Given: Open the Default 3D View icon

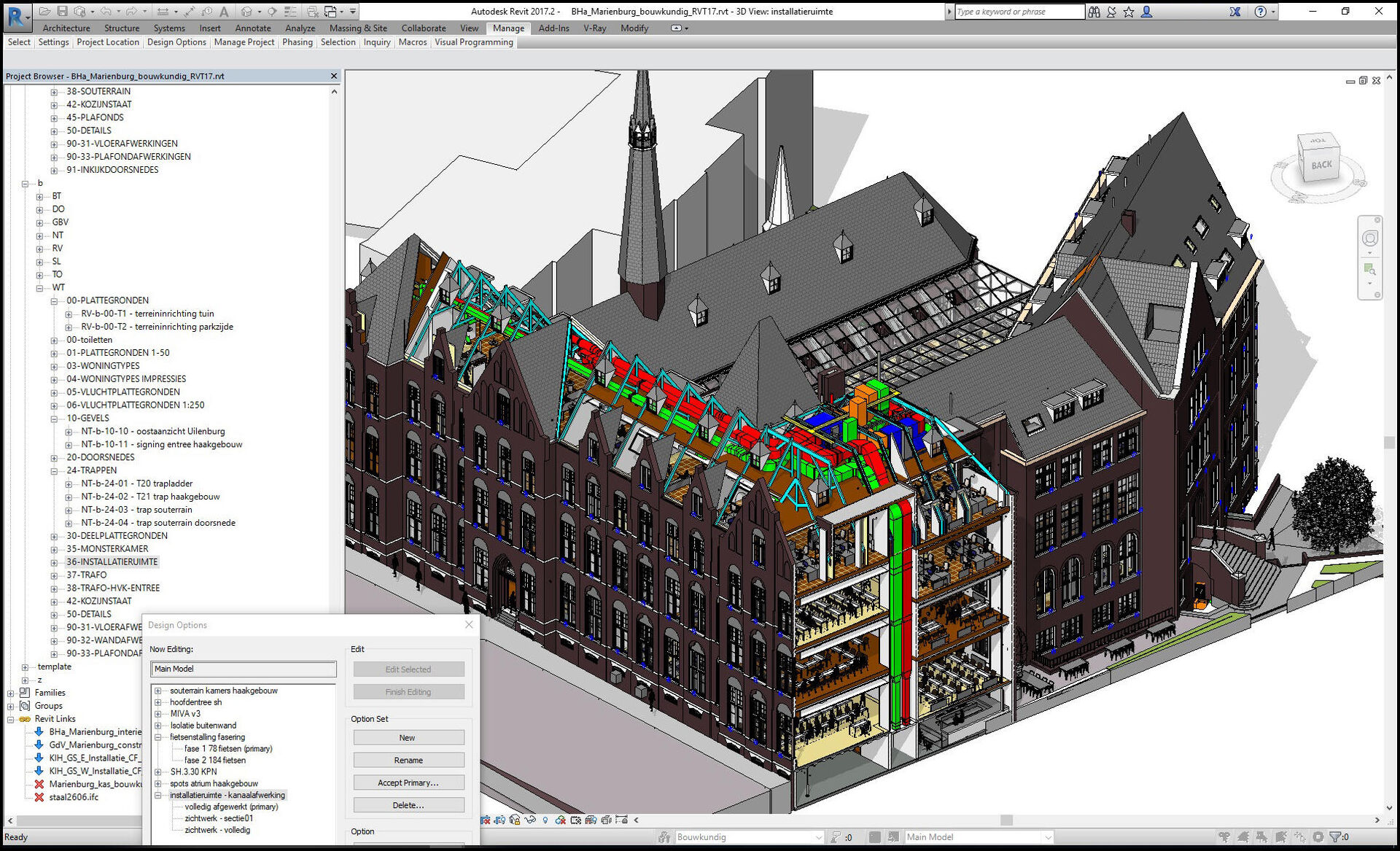Looking at the screenshot, I should point(246,11).
